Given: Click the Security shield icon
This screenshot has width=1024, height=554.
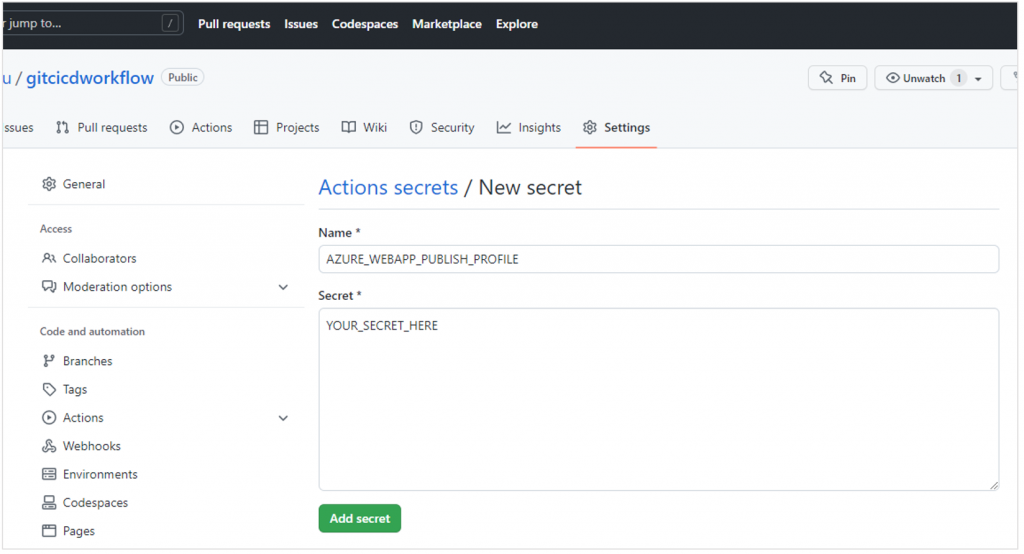Looking at the screenshot, I should pos(416,127).
